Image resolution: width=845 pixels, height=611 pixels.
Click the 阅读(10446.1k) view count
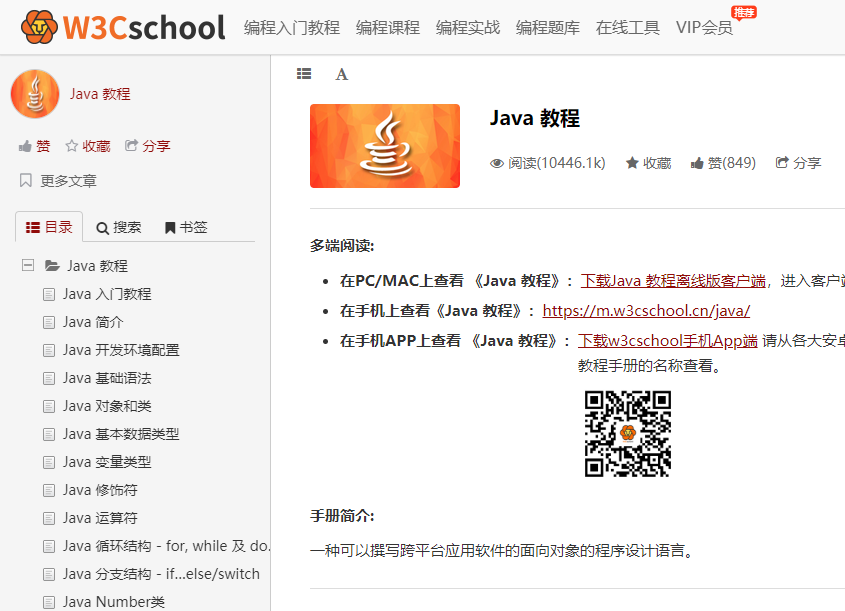point(548,163)
